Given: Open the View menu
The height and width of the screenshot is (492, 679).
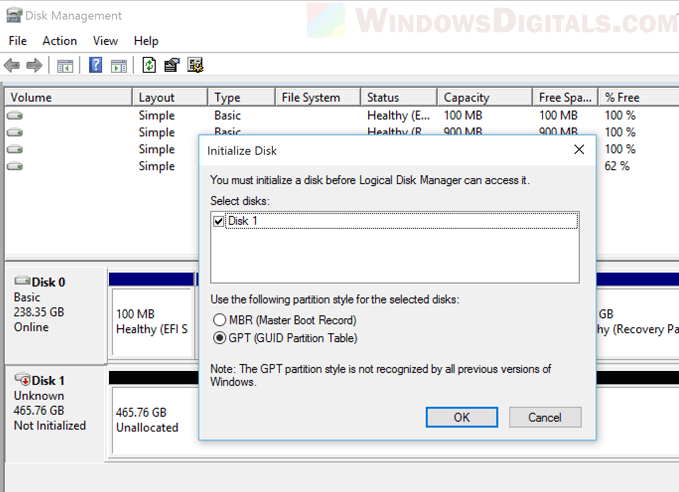Looking at the screenshot, I should 105,41.
